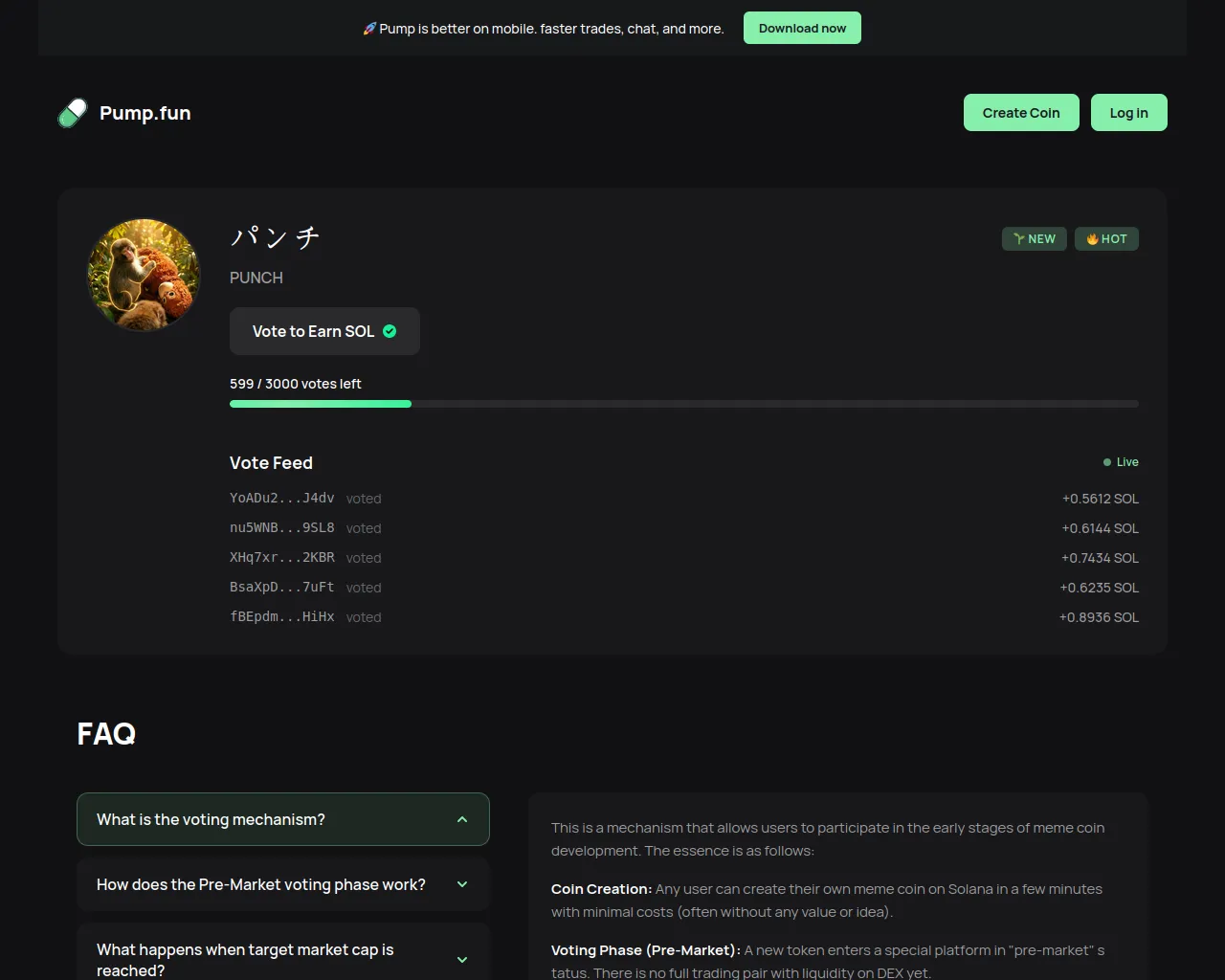1225x980 pixels.
Task: Click the chevron beside the Pre-Market voting question
Action: 462,884
